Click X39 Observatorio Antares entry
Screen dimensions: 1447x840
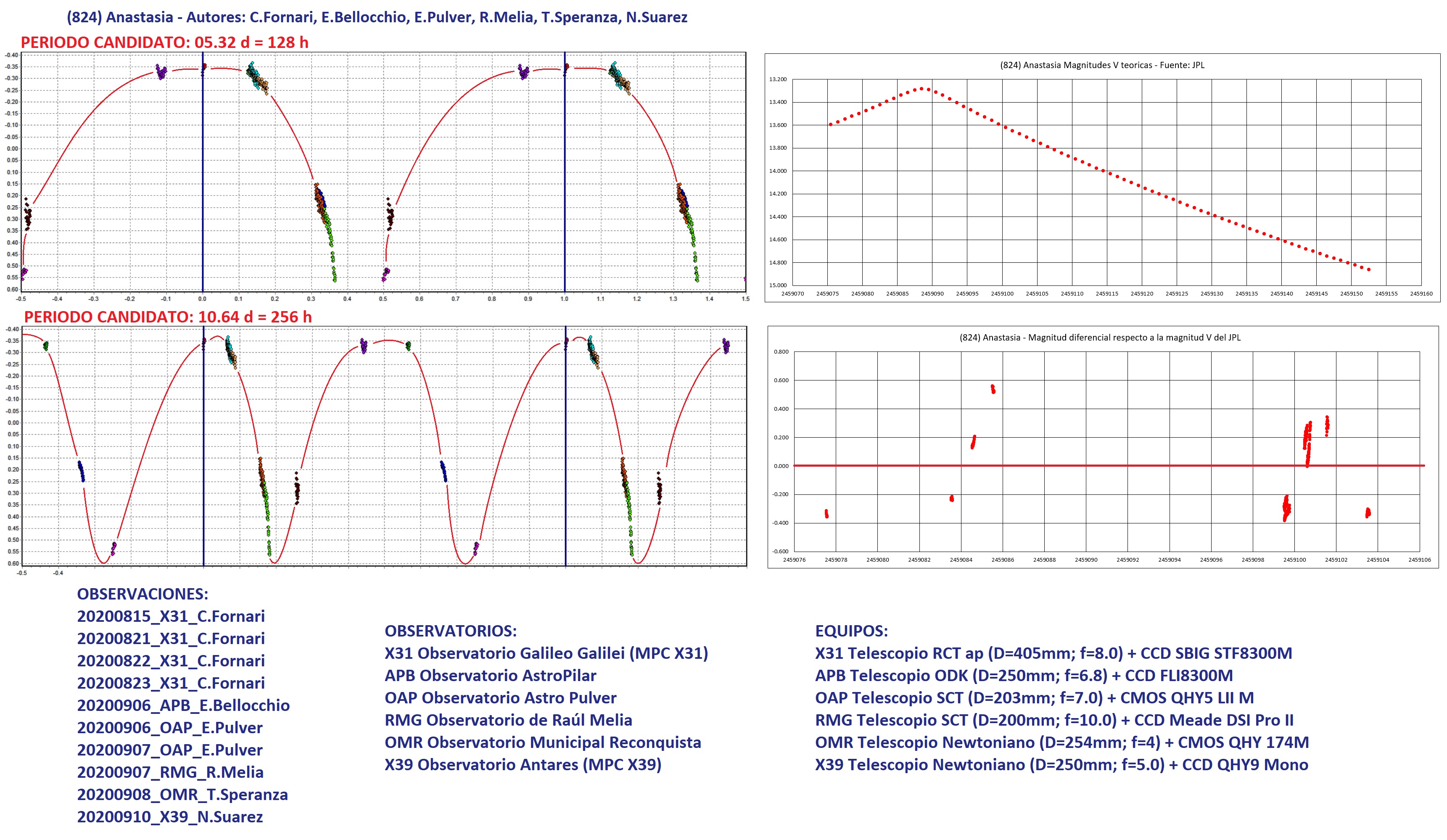click(523, 765)
